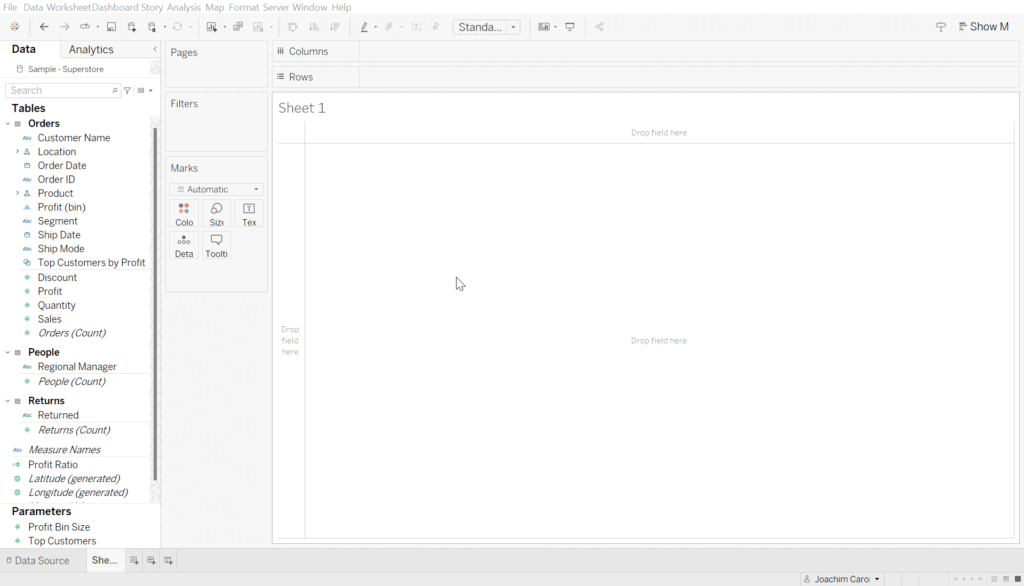Viewport: 1024px width, 586px height.
Task: Click the filter icon beside Search box
Action: coord(127,91)
